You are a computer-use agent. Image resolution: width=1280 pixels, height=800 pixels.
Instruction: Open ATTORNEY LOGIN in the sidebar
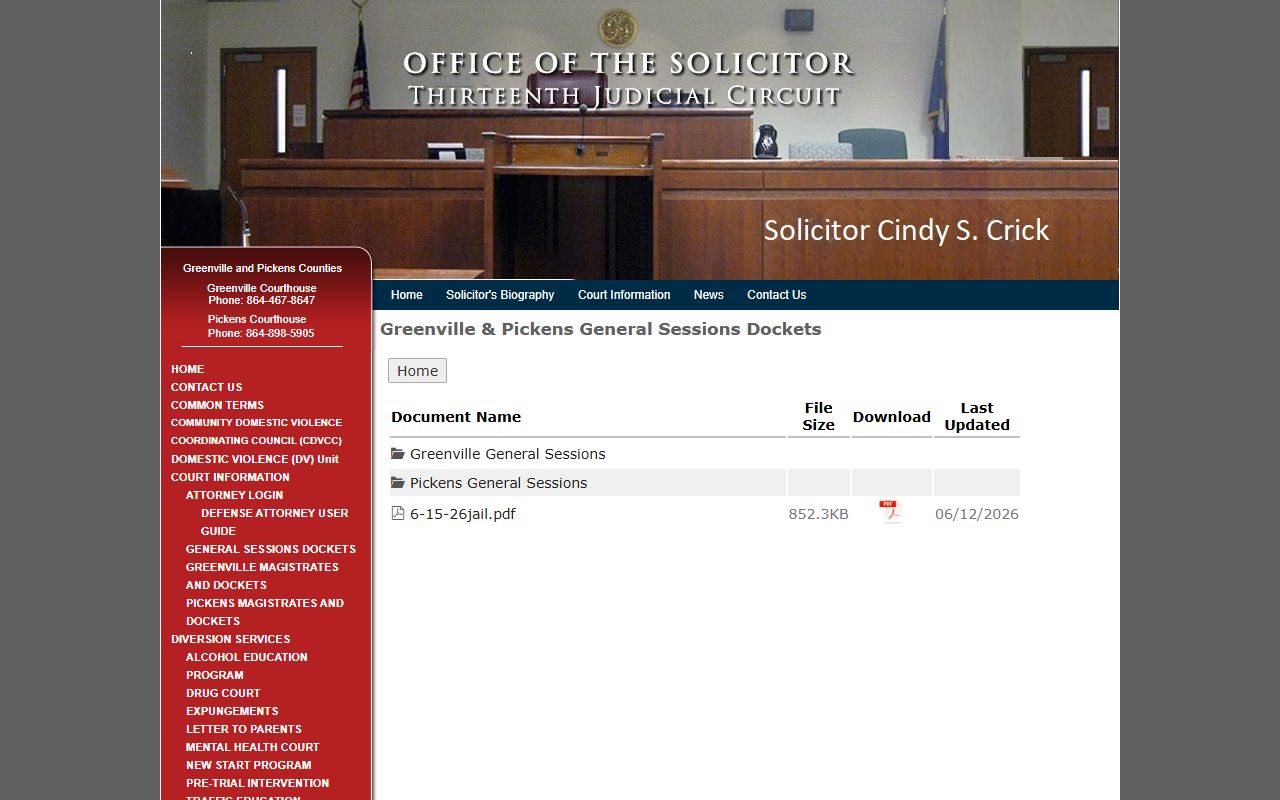(x=234, y=495)
